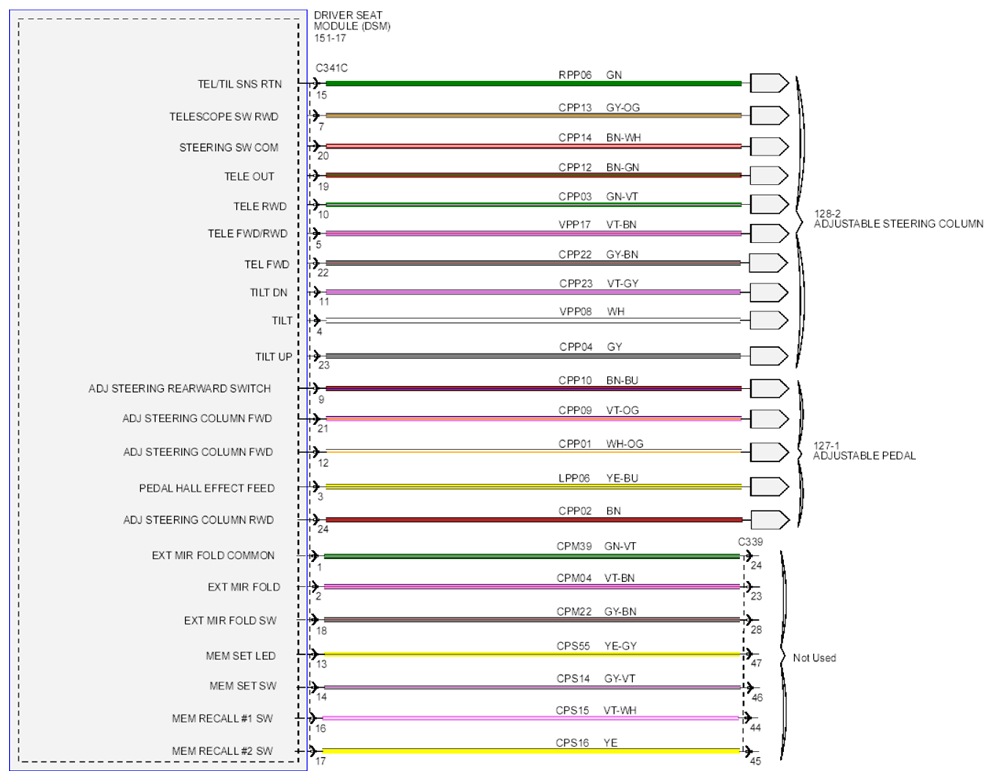Image resolution: width=993 pixels, height=780 pixels.
Task: Click the TILT DN signal label
Action: 269,292
